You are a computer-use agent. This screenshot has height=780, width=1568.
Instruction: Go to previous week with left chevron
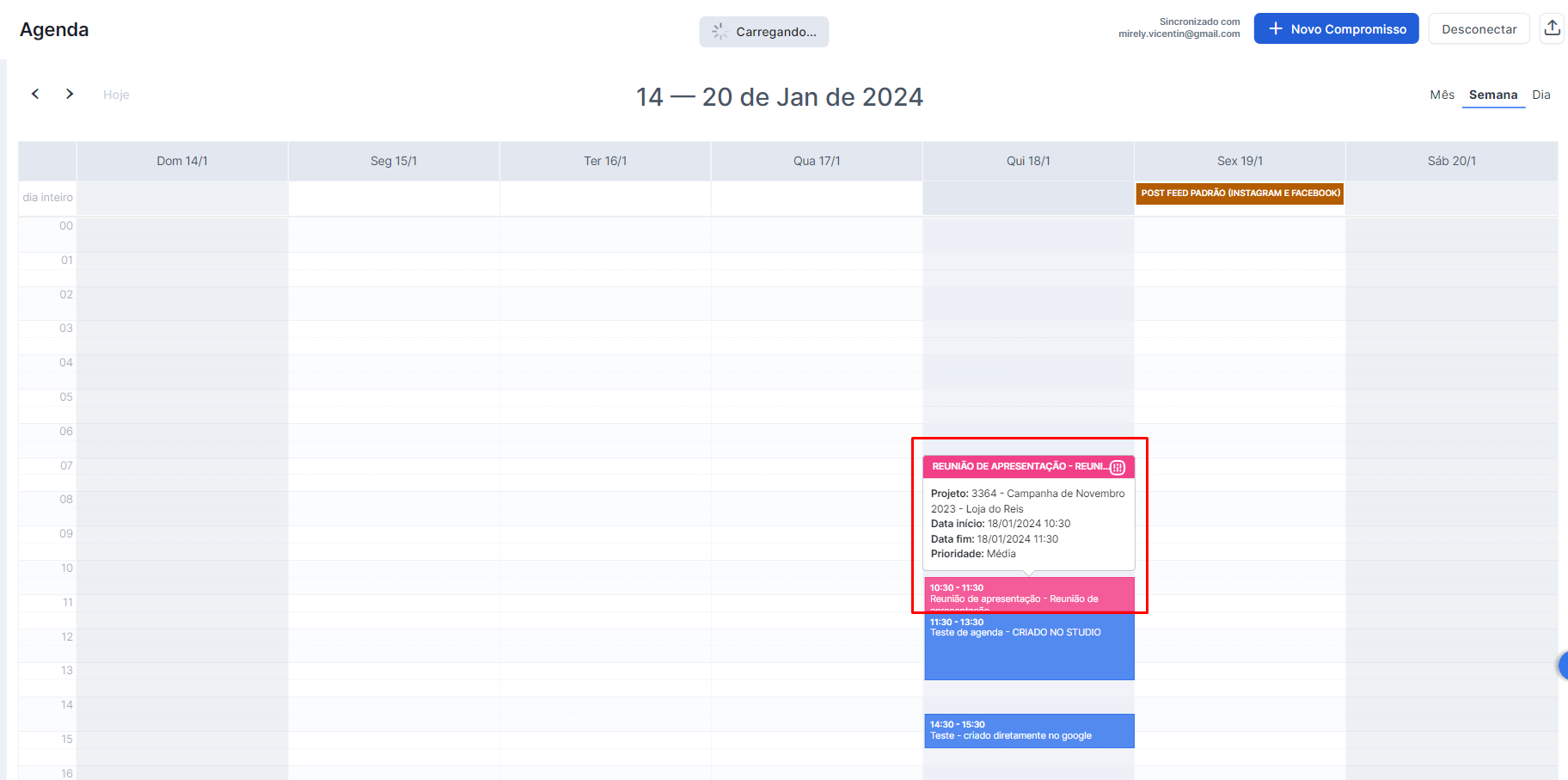point(35,94)
